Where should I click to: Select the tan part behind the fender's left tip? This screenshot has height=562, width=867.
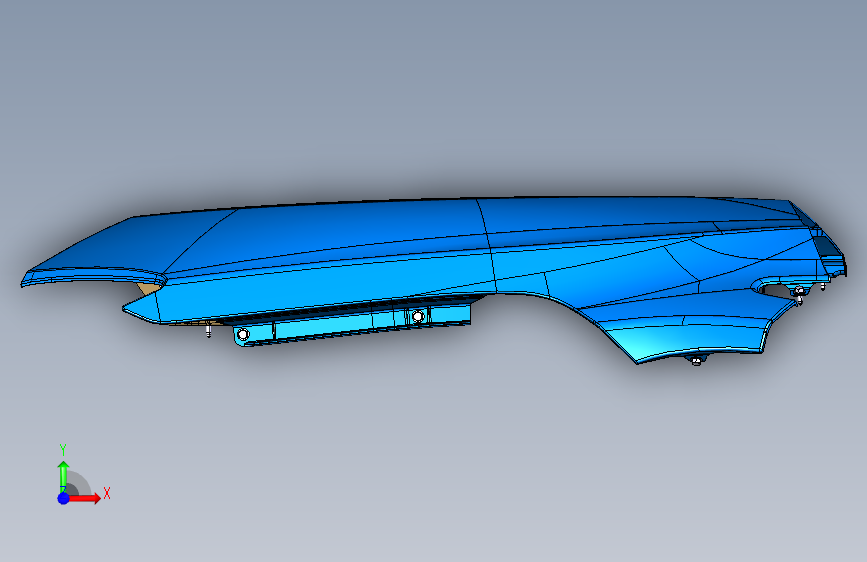coord(148,288)
